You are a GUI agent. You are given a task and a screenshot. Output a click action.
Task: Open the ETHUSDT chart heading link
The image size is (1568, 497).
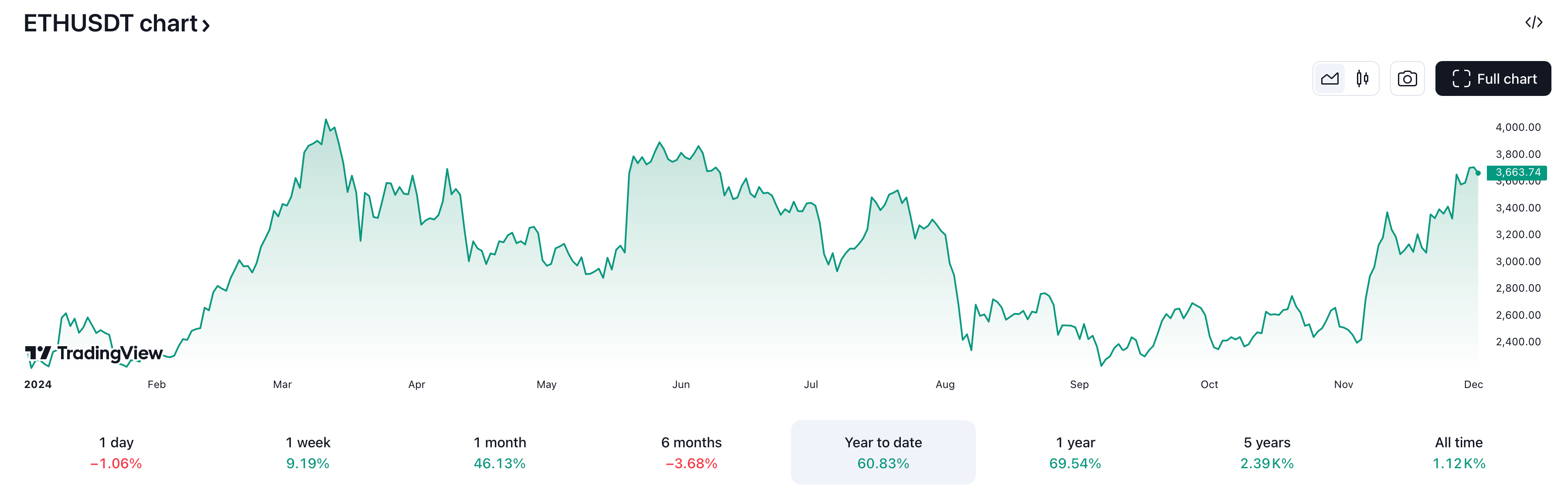(x=110, y=23)
